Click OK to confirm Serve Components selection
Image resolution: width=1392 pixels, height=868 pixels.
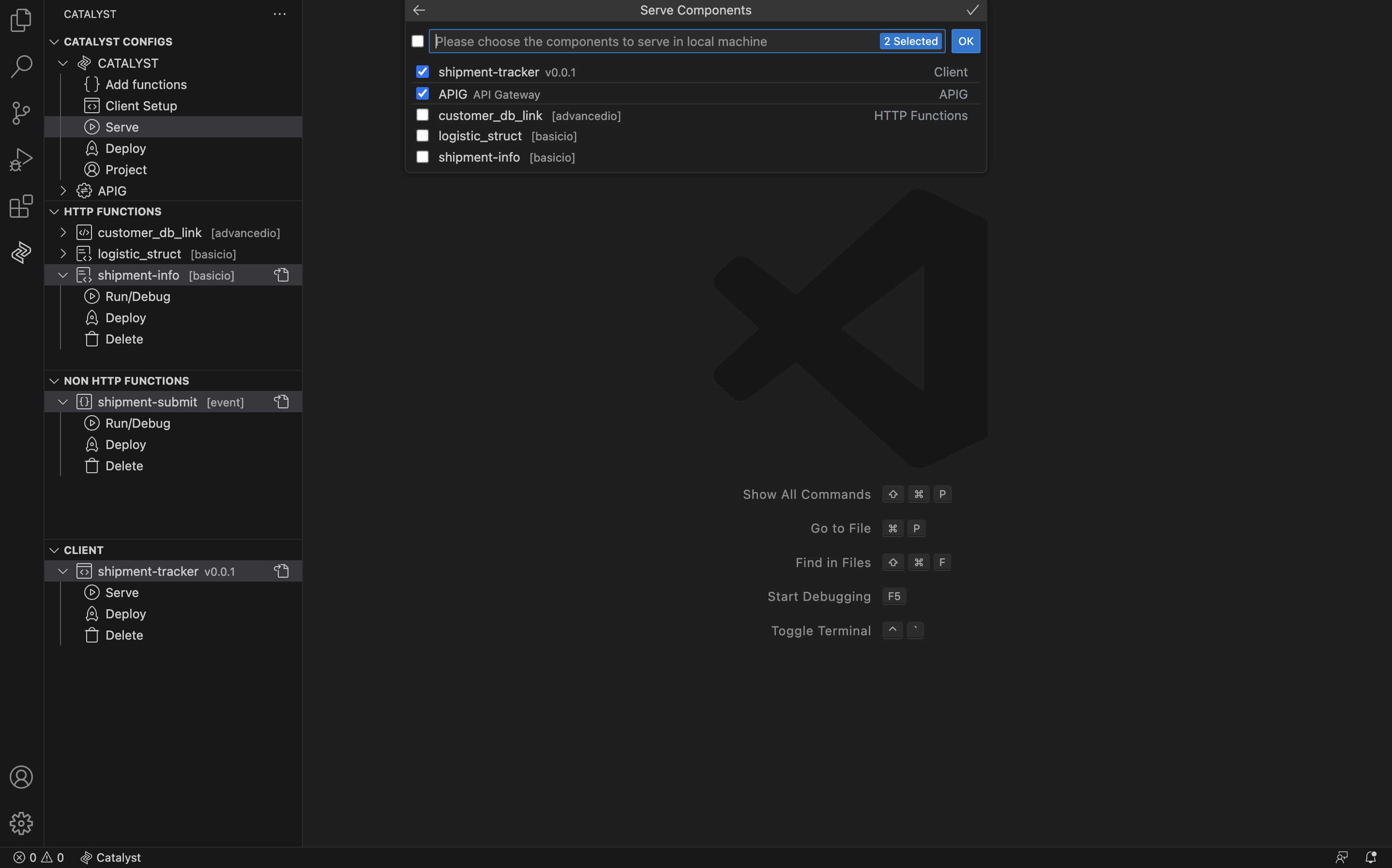pos(964,41)
